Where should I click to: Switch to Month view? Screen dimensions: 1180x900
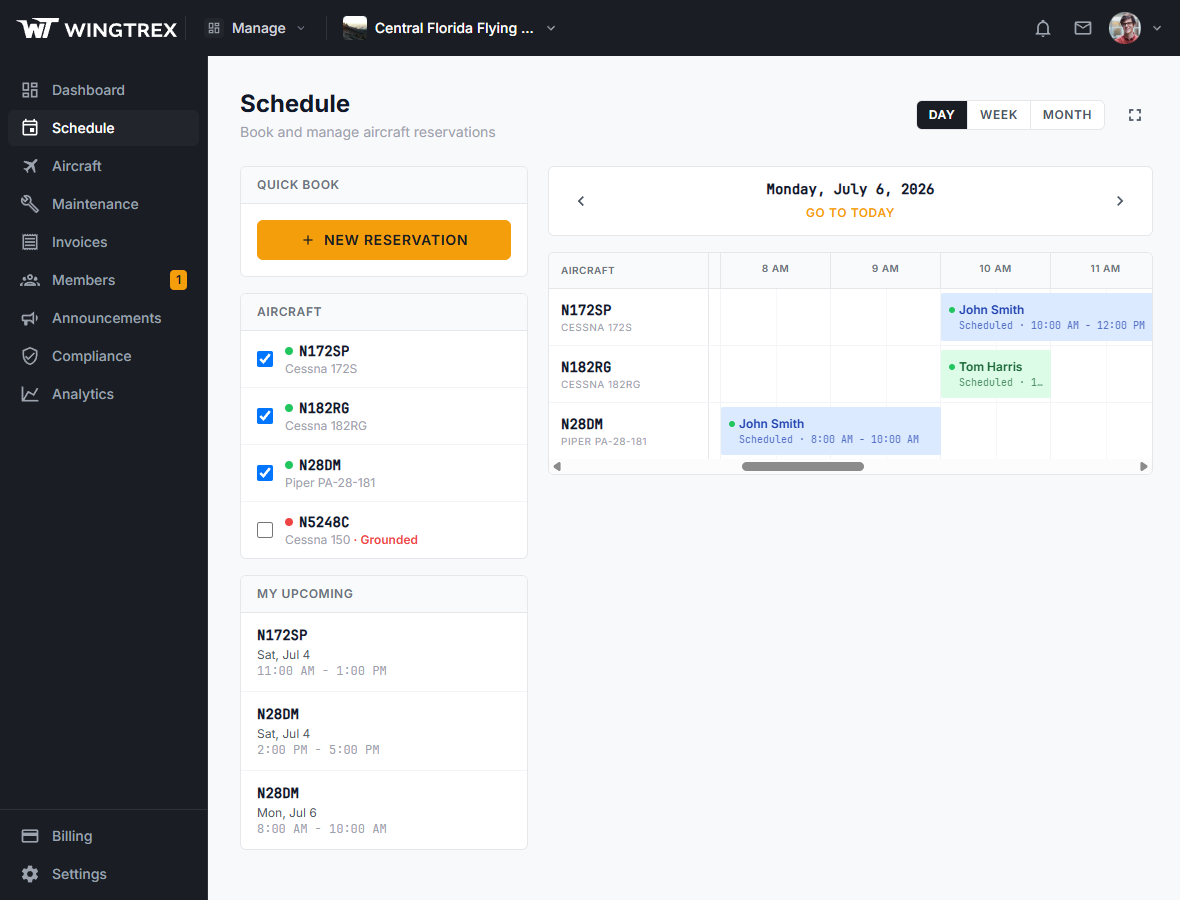pos(1067,115)
